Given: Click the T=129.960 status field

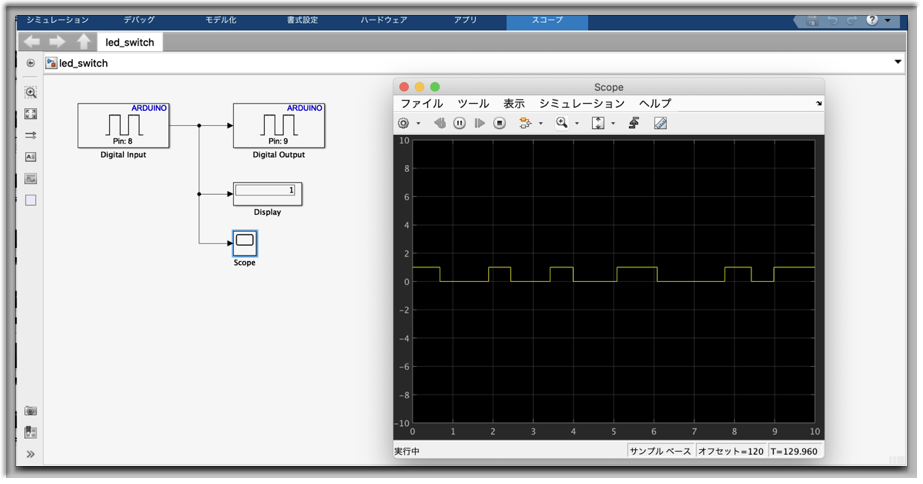Looking at the screenshot, I should pos(794,451).
